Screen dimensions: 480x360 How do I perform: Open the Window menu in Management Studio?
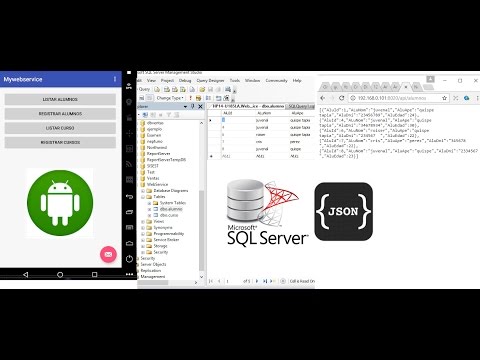(x=252, y=80)
